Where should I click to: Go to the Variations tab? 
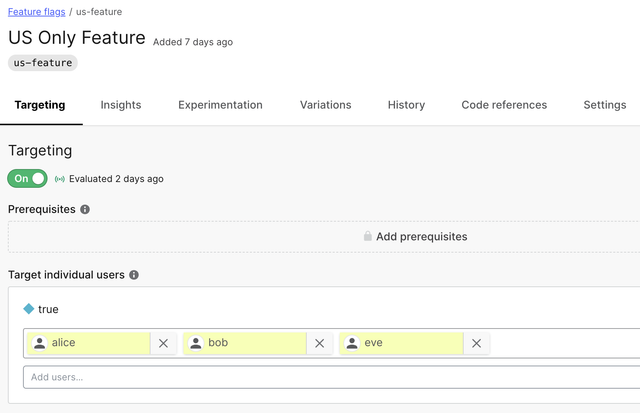click(325, 105)
